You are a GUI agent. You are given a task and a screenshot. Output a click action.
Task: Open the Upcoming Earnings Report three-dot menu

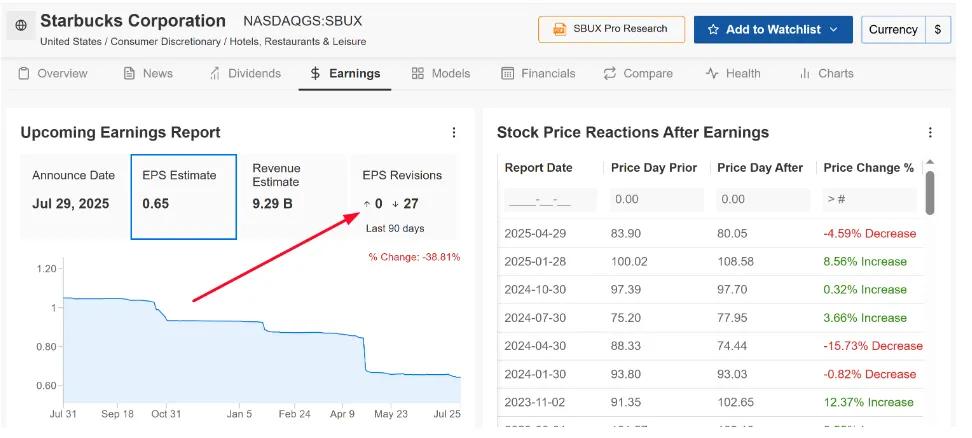click(x=454, y=132)
